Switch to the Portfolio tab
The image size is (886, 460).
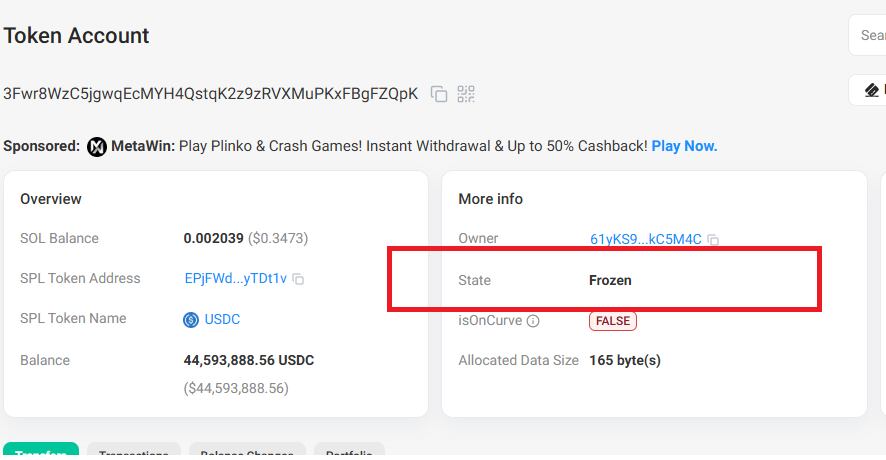pos(349,451)
